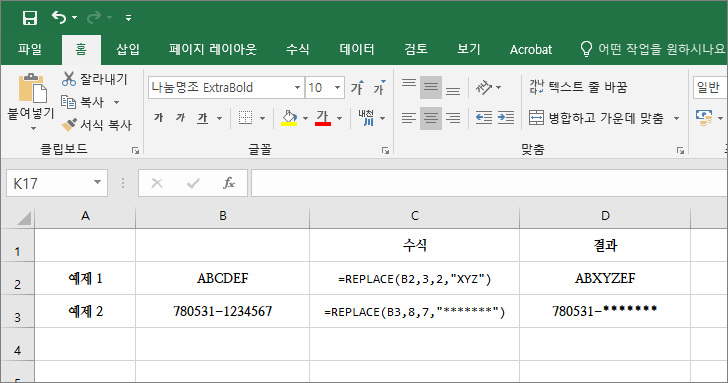Open the 페이지 레이아웃 tab
The image size is (728, 383).
[213, 49]
